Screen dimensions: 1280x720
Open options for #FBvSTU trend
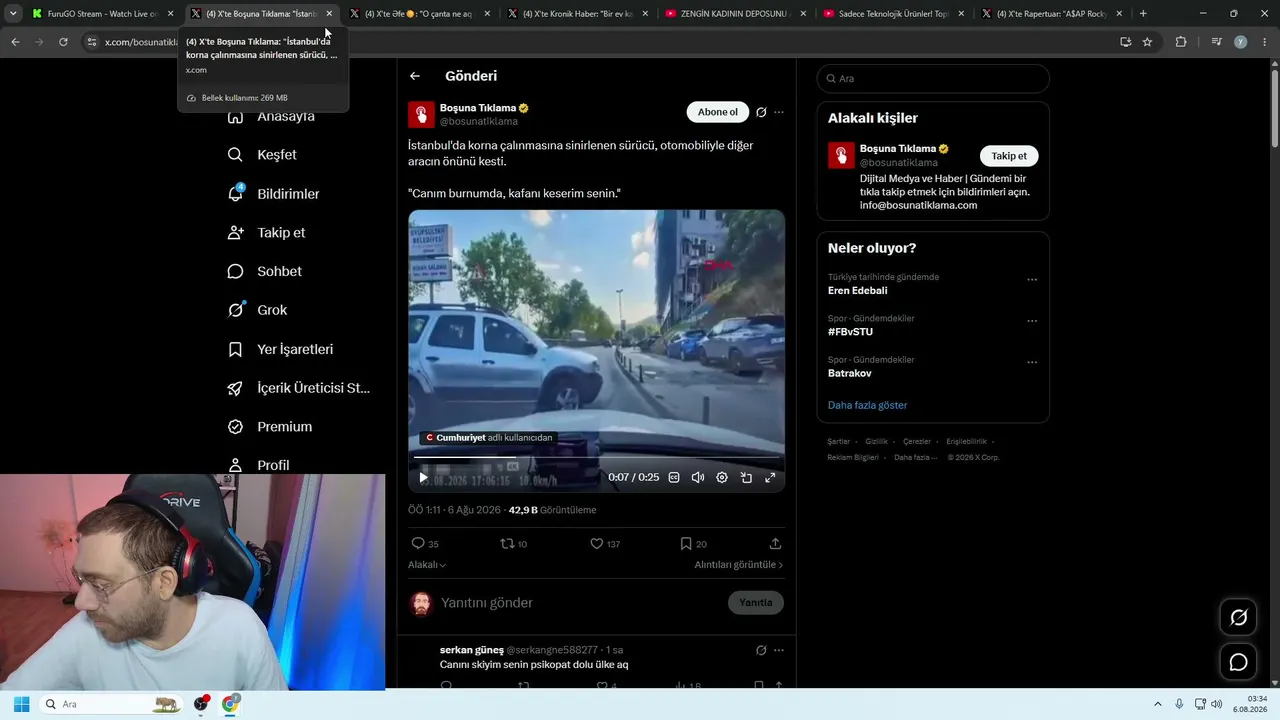[x=1032, y=320]
